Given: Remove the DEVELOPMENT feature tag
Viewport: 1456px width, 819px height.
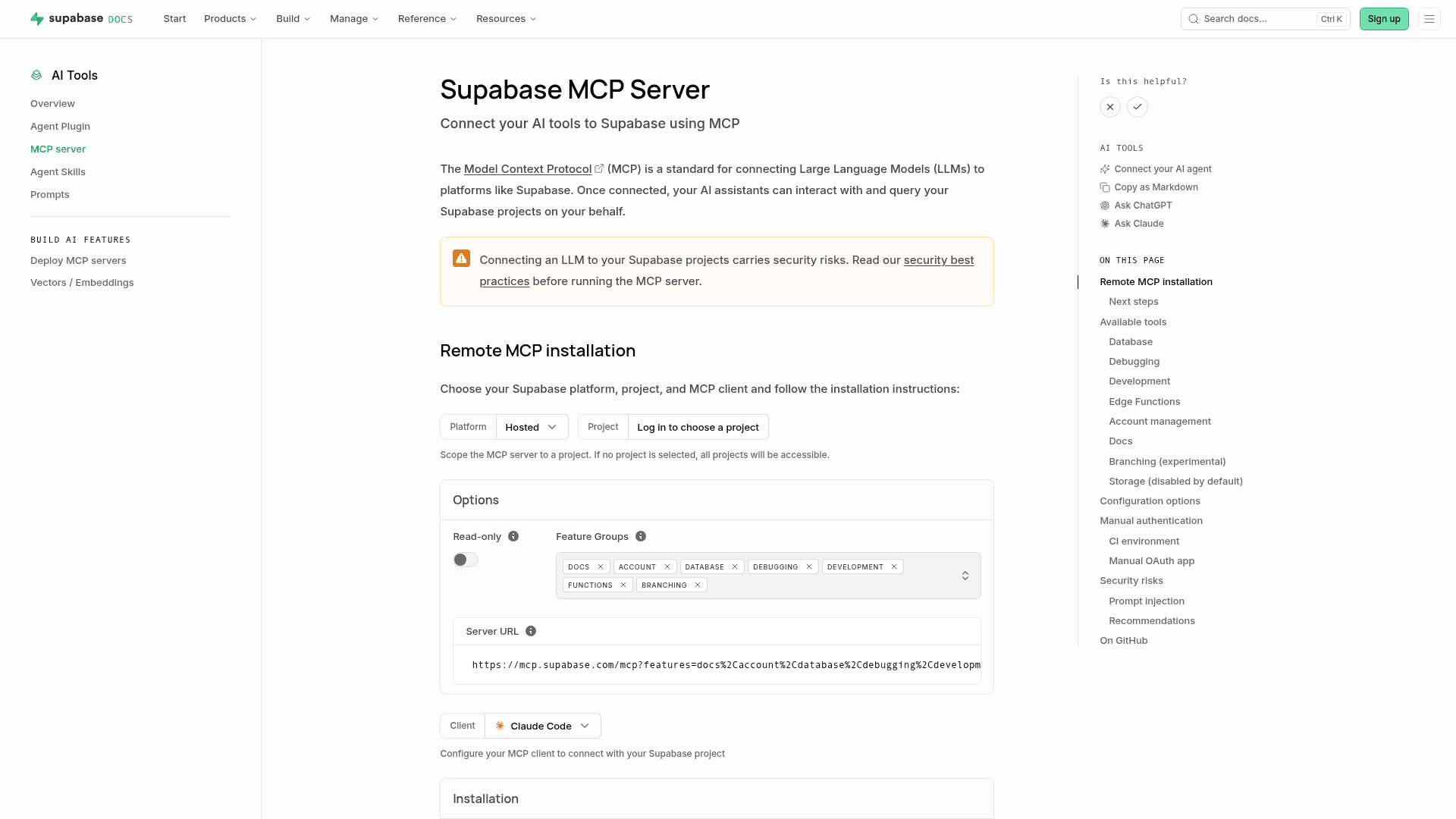Looking at the screenshot, I should [894, 566].
